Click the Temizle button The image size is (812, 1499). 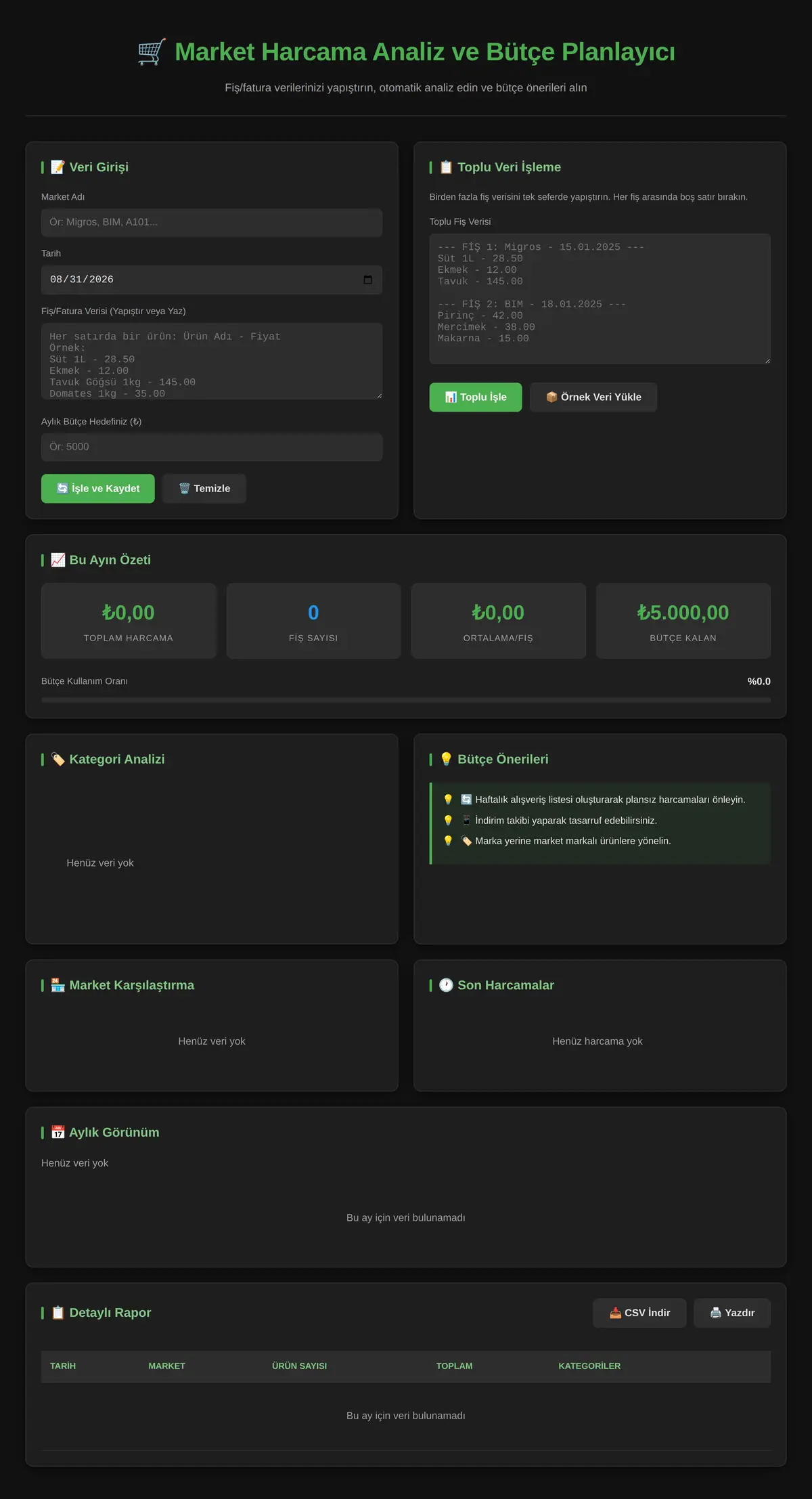click(x=204, y=489)
